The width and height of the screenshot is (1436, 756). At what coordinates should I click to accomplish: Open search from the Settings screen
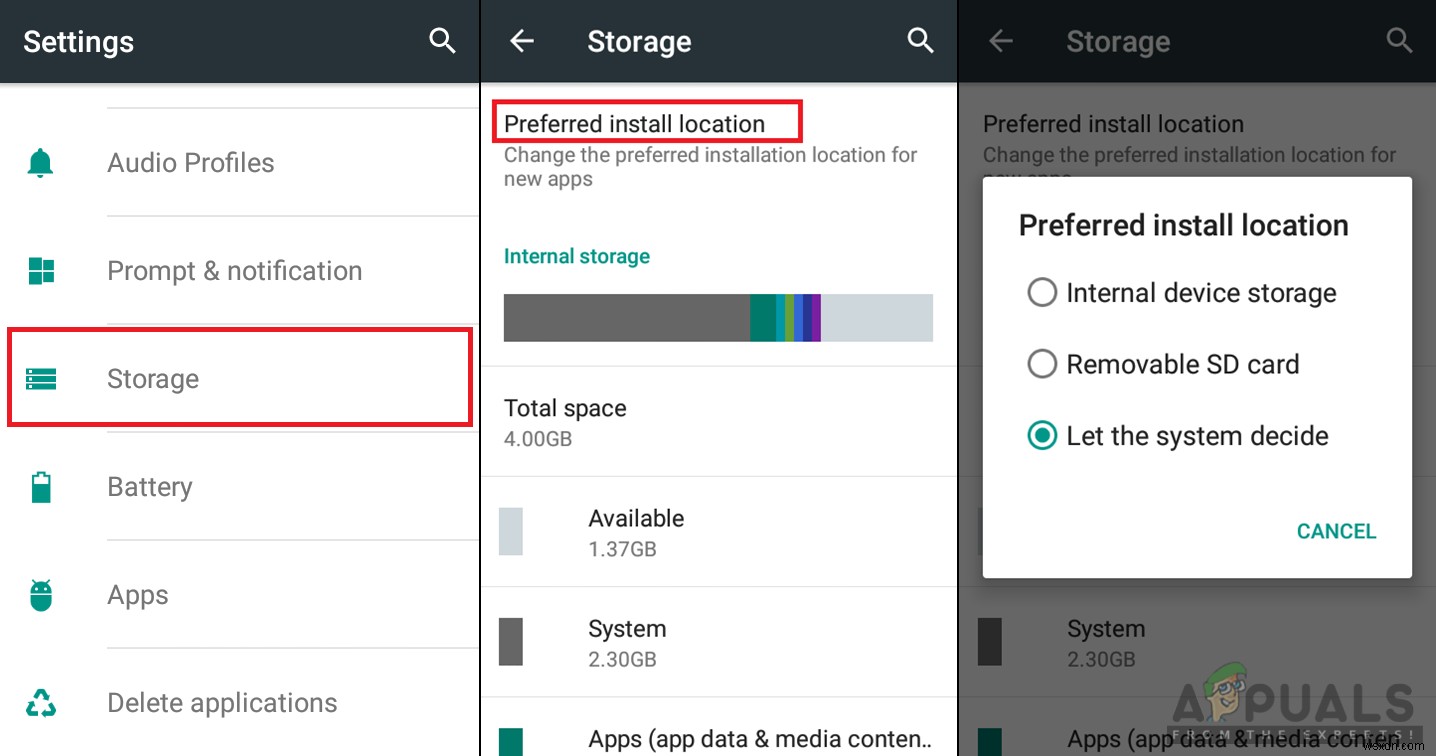click(442, 41)
